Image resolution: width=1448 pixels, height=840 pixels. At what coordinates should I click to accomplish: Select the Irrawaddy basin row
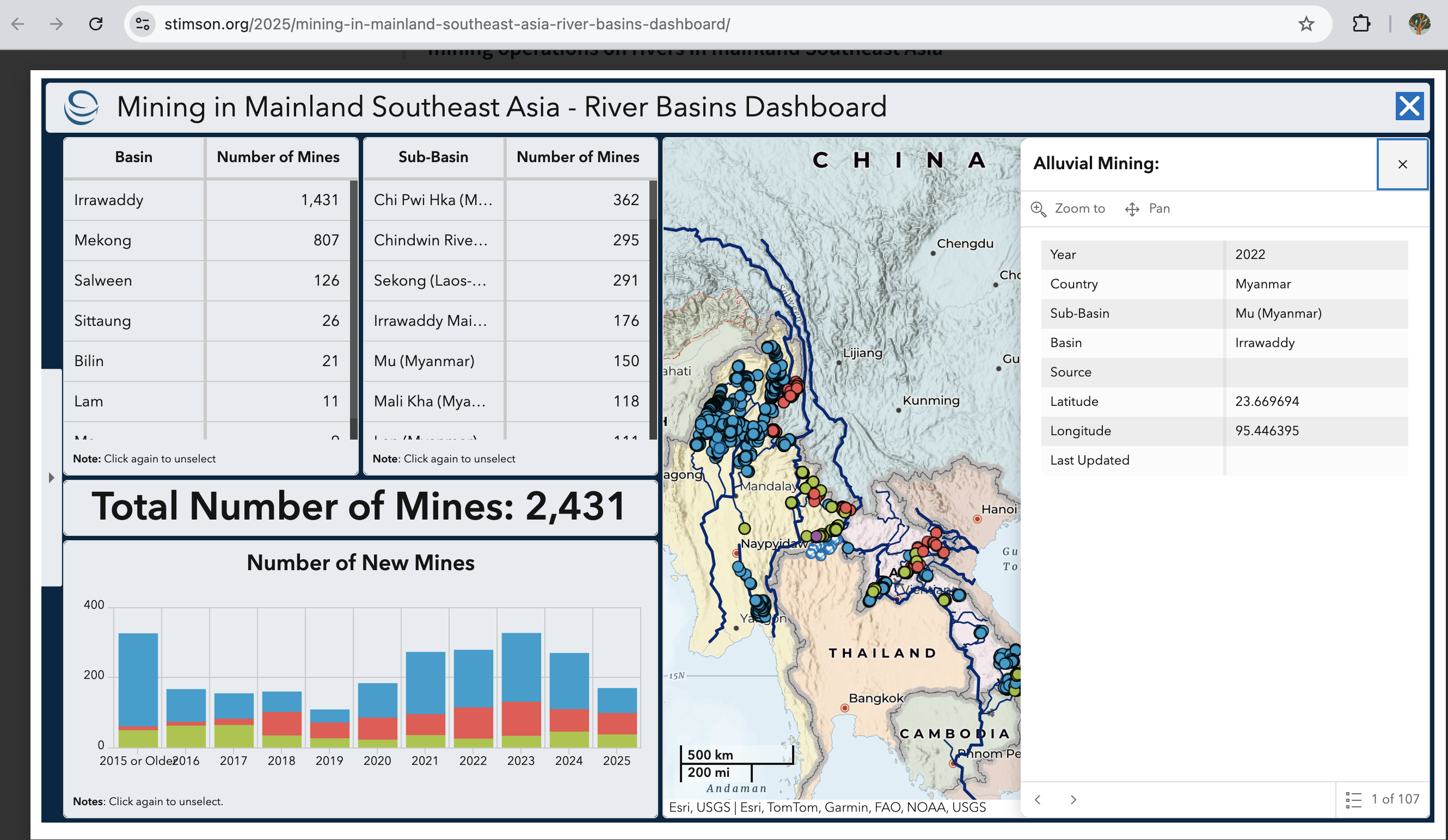[207, 200]
